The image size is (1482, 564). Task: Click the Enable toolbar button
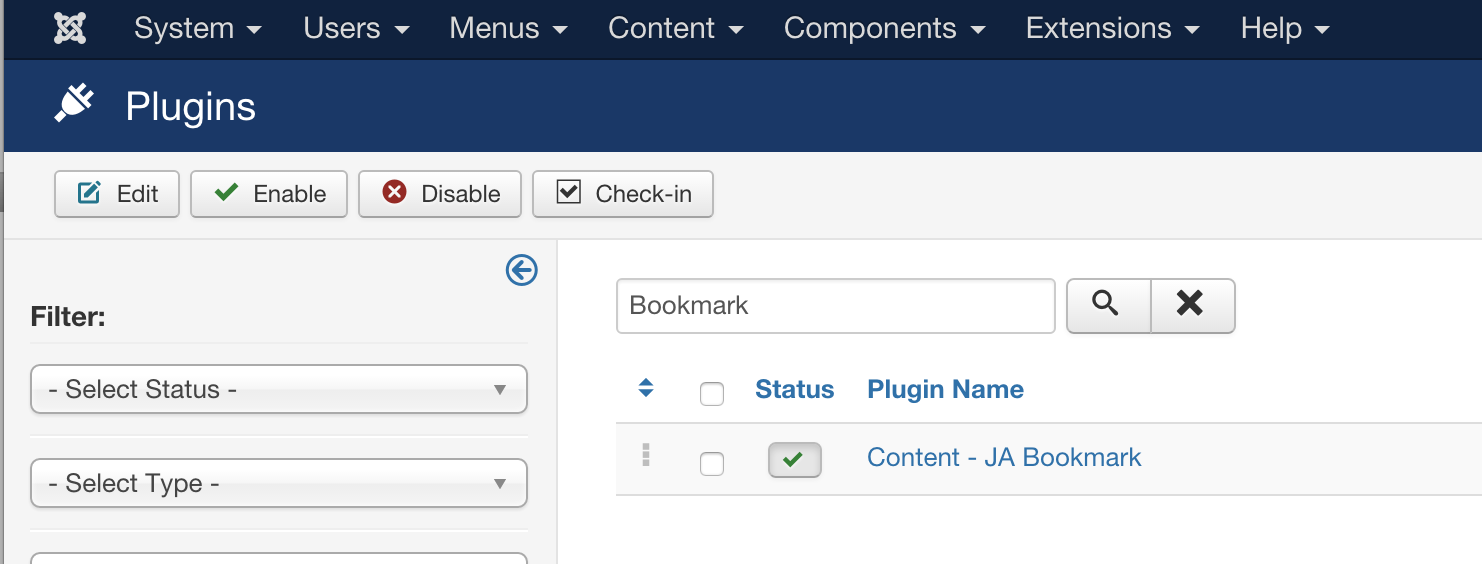coord(269,193)
